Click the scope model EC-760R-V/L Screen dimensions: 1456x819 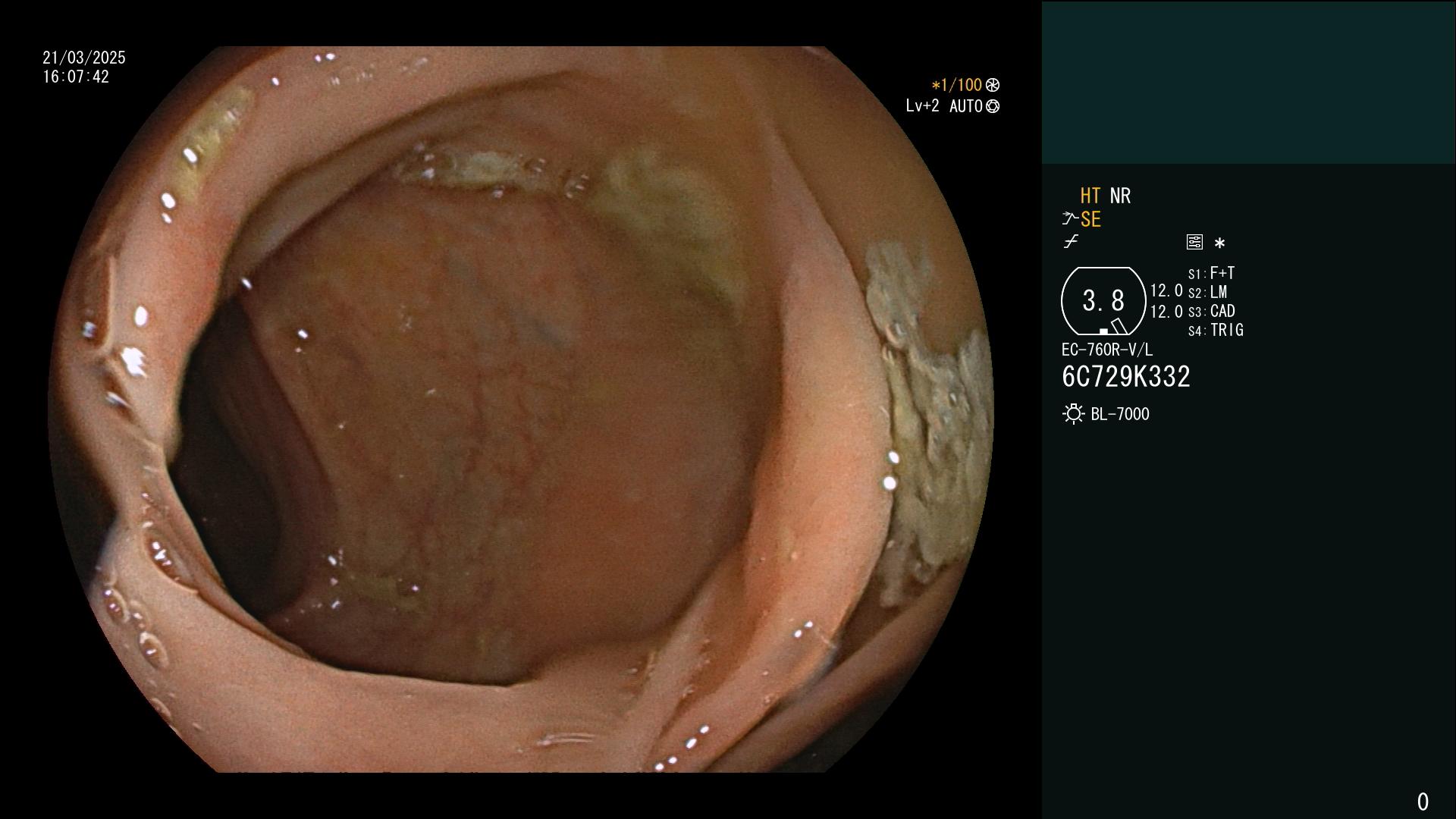(1107, 350)
